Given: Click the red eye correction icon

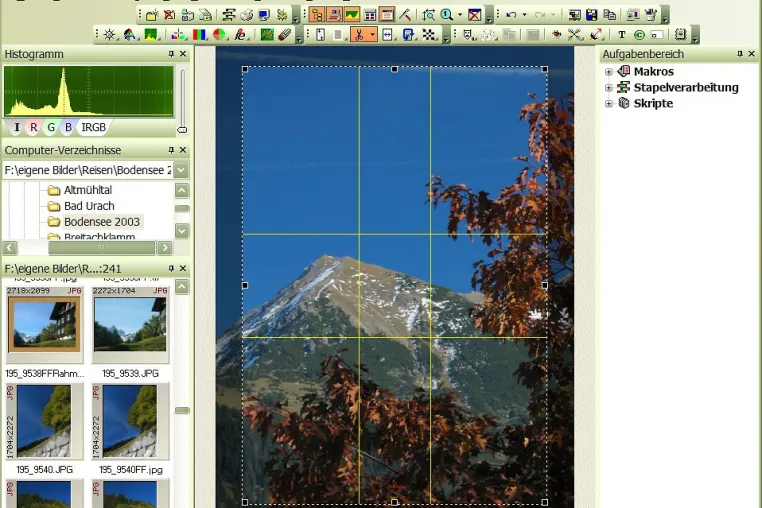Looking at the screenshot, I should click(x=240, y=35).
